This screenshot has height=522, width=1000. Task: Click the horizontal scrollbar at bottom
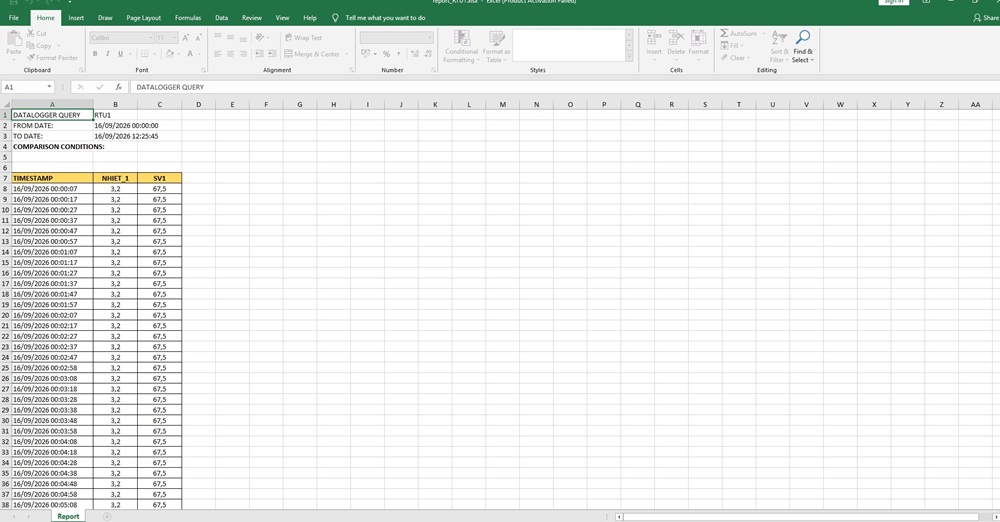coord(800,516)
